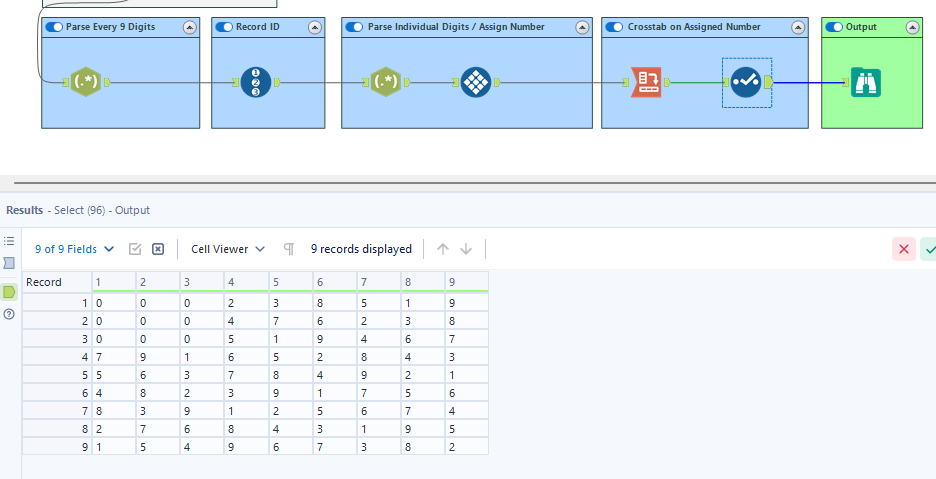
Task: Open the 9 of 9 Fields dropdown
Action: point(75,249)
